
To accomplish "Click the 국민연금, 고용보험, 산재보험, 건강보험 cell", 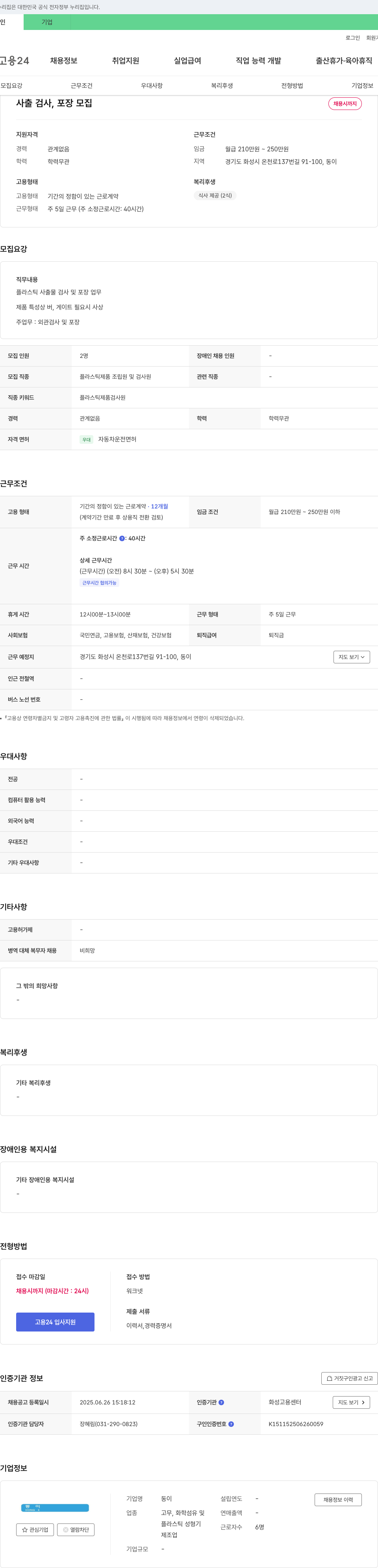I will coord(126,635).
